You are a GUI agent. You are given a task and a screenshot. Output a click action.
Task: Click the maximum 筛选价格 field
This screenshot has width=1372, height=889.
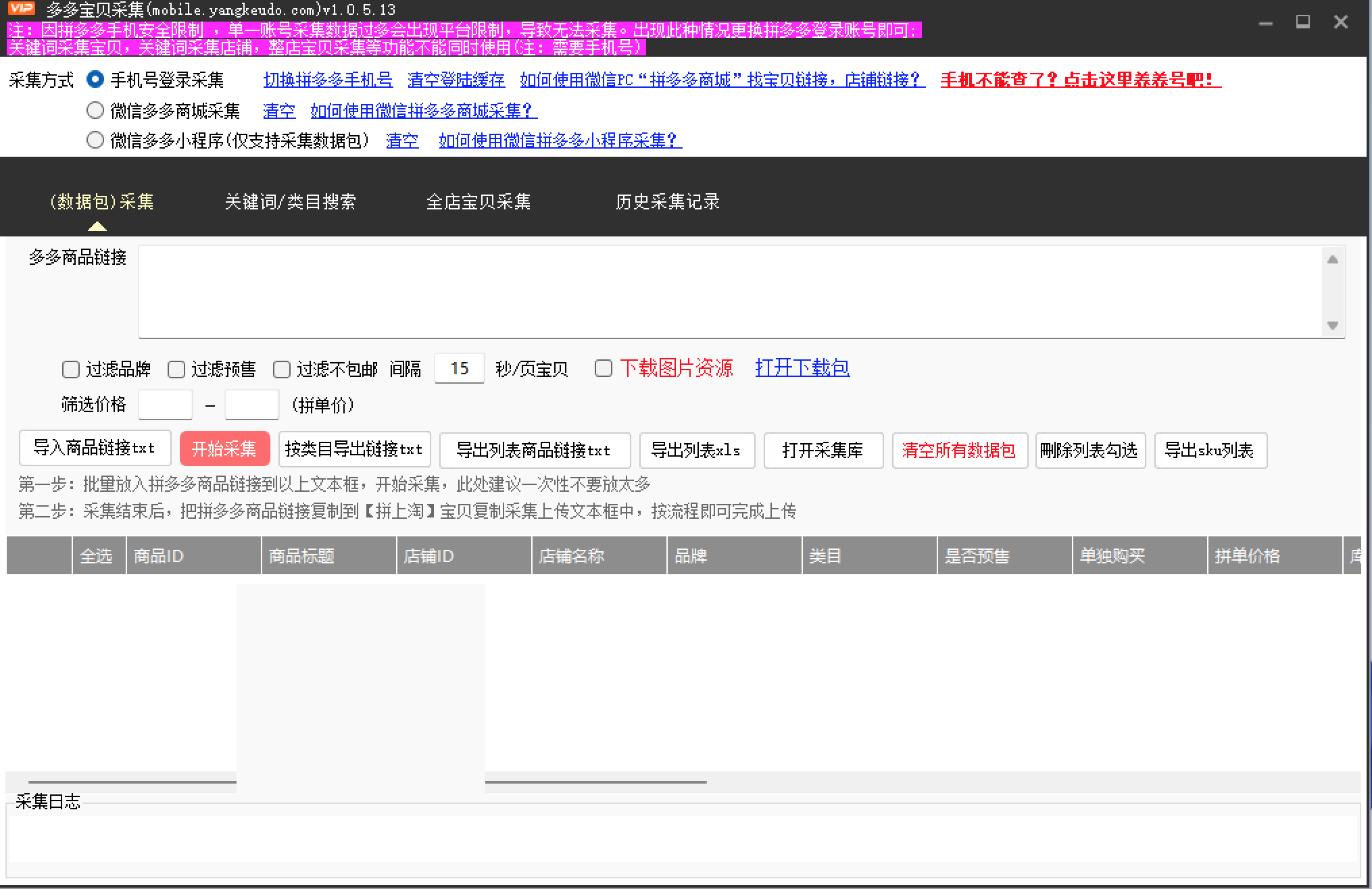click(252, 405)
